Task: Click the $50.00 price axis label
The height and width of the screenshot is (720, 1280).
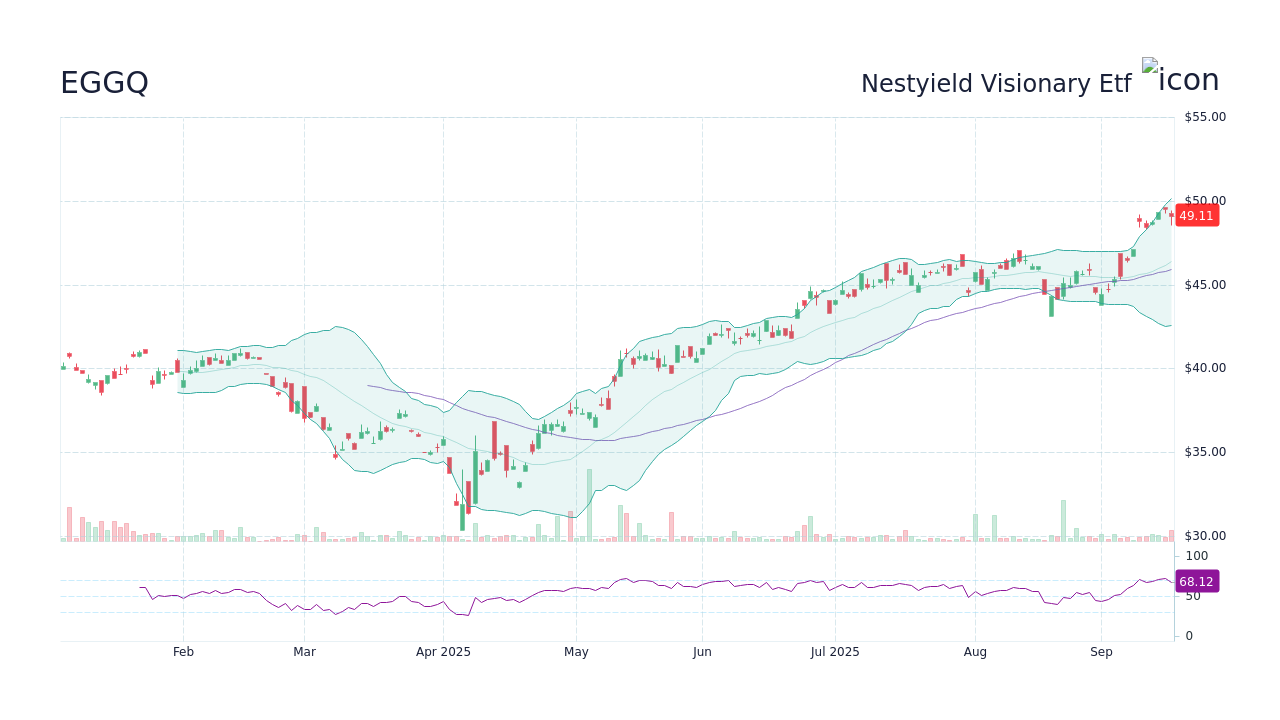Action: pyautogui.click(x=1205, y=201)
